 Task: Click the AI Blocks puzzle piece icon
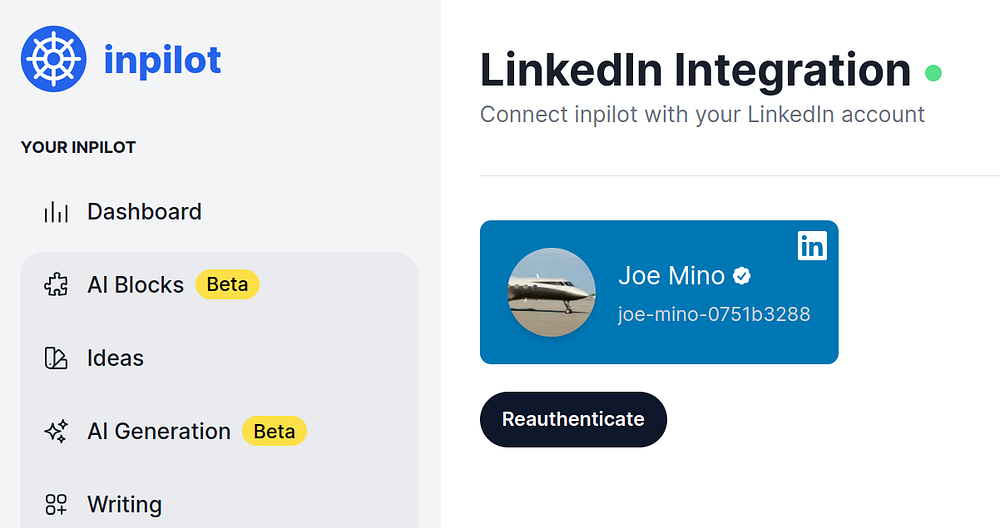coord(56,285)
